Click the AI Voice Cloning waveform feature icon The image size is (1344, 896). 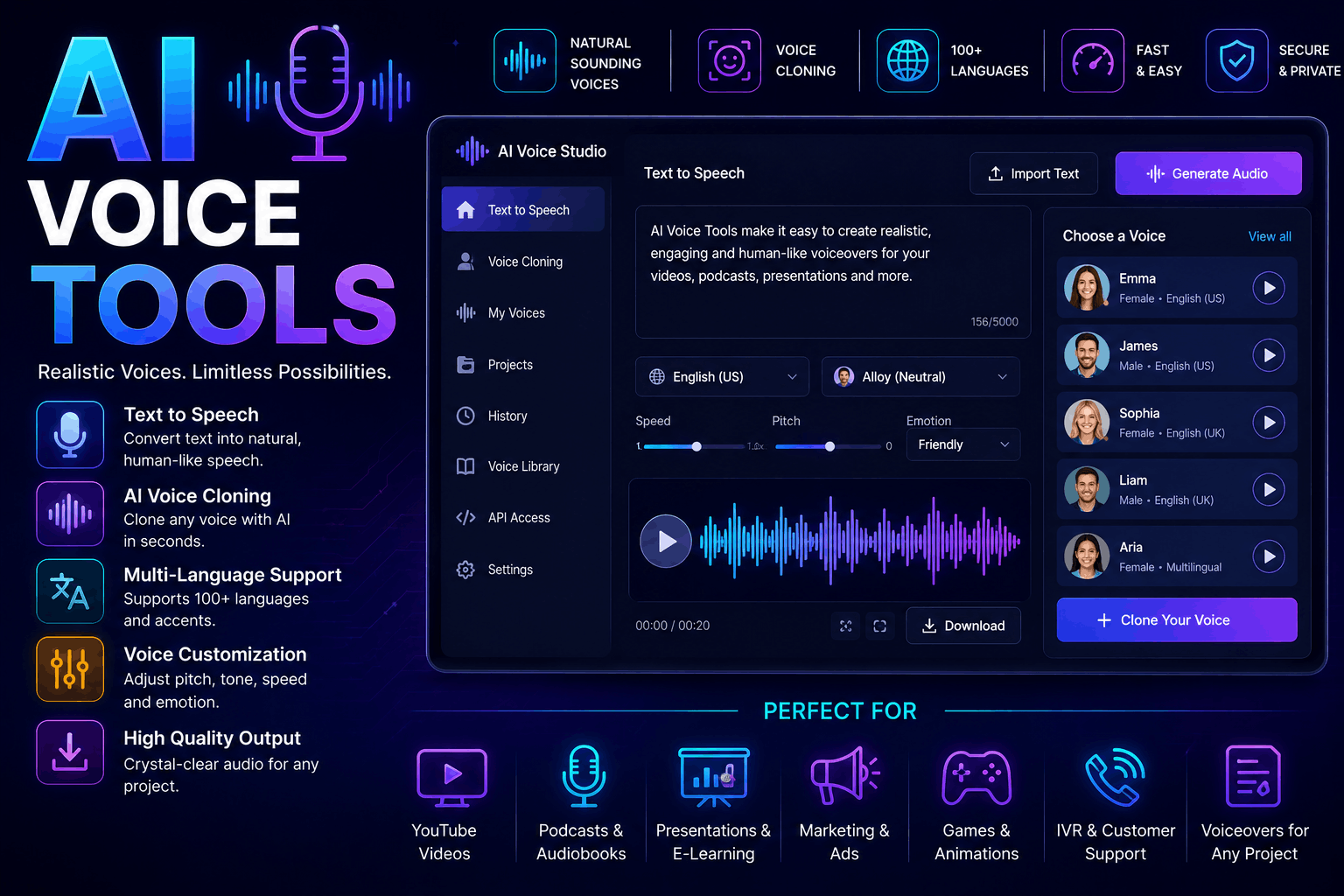[x=70, y=514]
